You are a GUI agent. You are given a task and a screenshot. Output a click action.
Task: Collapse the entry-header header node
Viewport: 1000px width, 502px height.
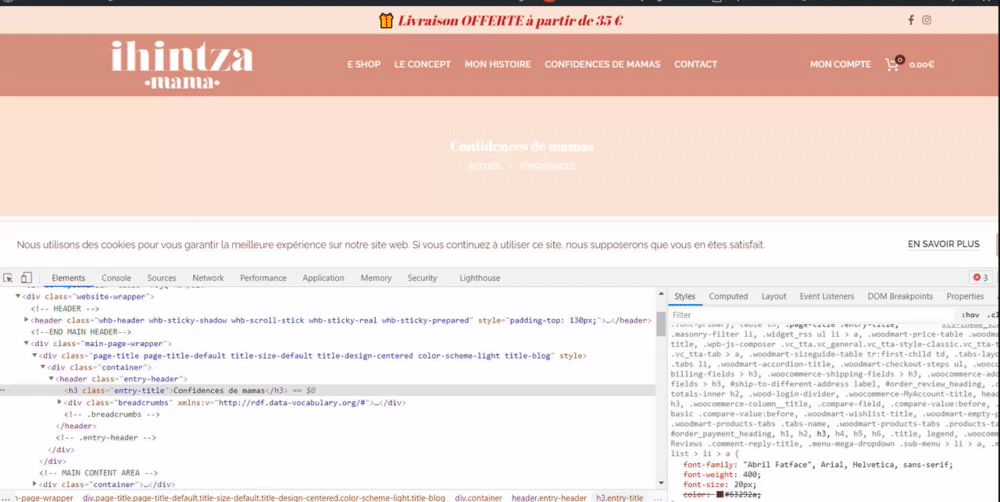[51, 379]
